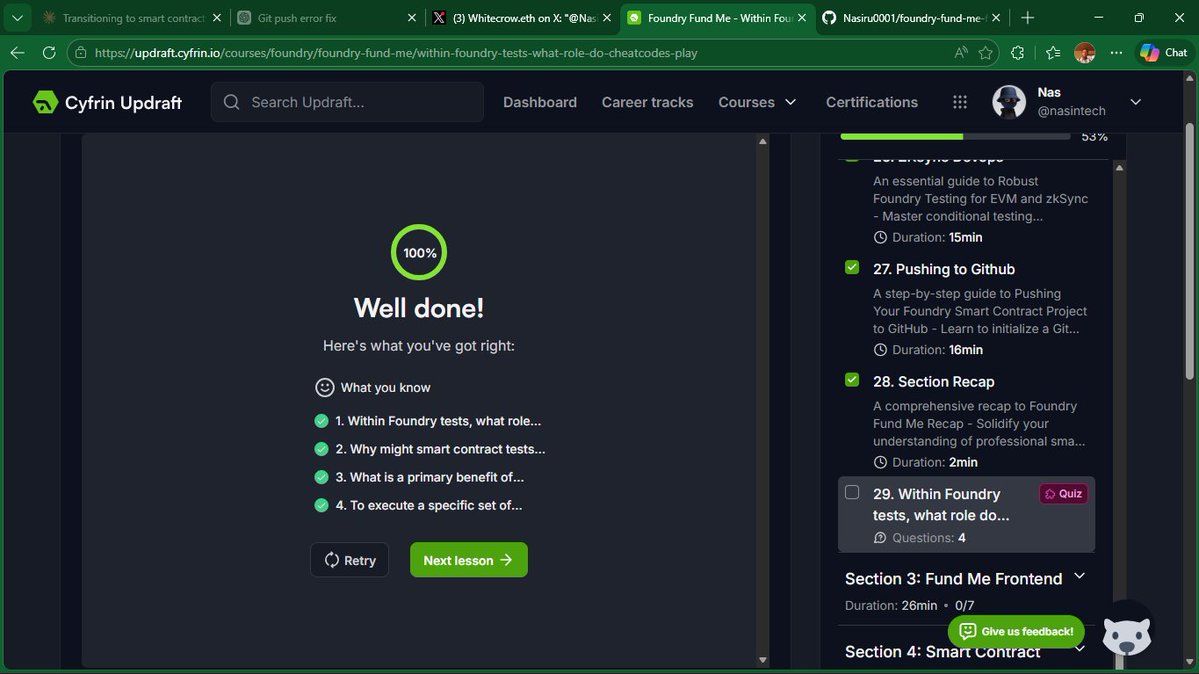Open the apps grid next to Certifications
Image resolution: width=1199 pixels, height=674 pixels.
pos(959,101)
